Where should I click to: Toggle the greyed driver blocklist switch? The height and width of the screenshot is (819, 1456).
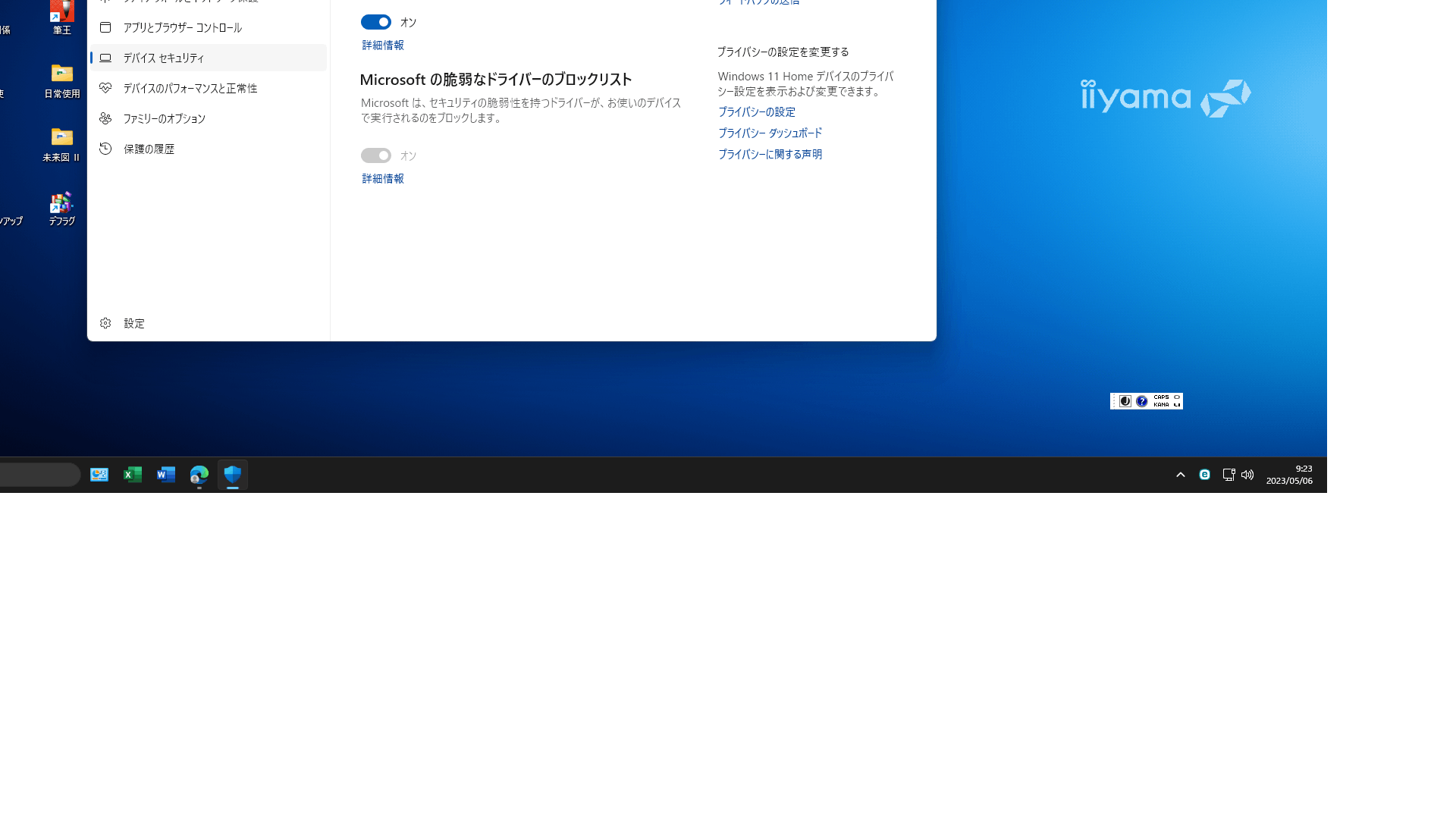375,155
